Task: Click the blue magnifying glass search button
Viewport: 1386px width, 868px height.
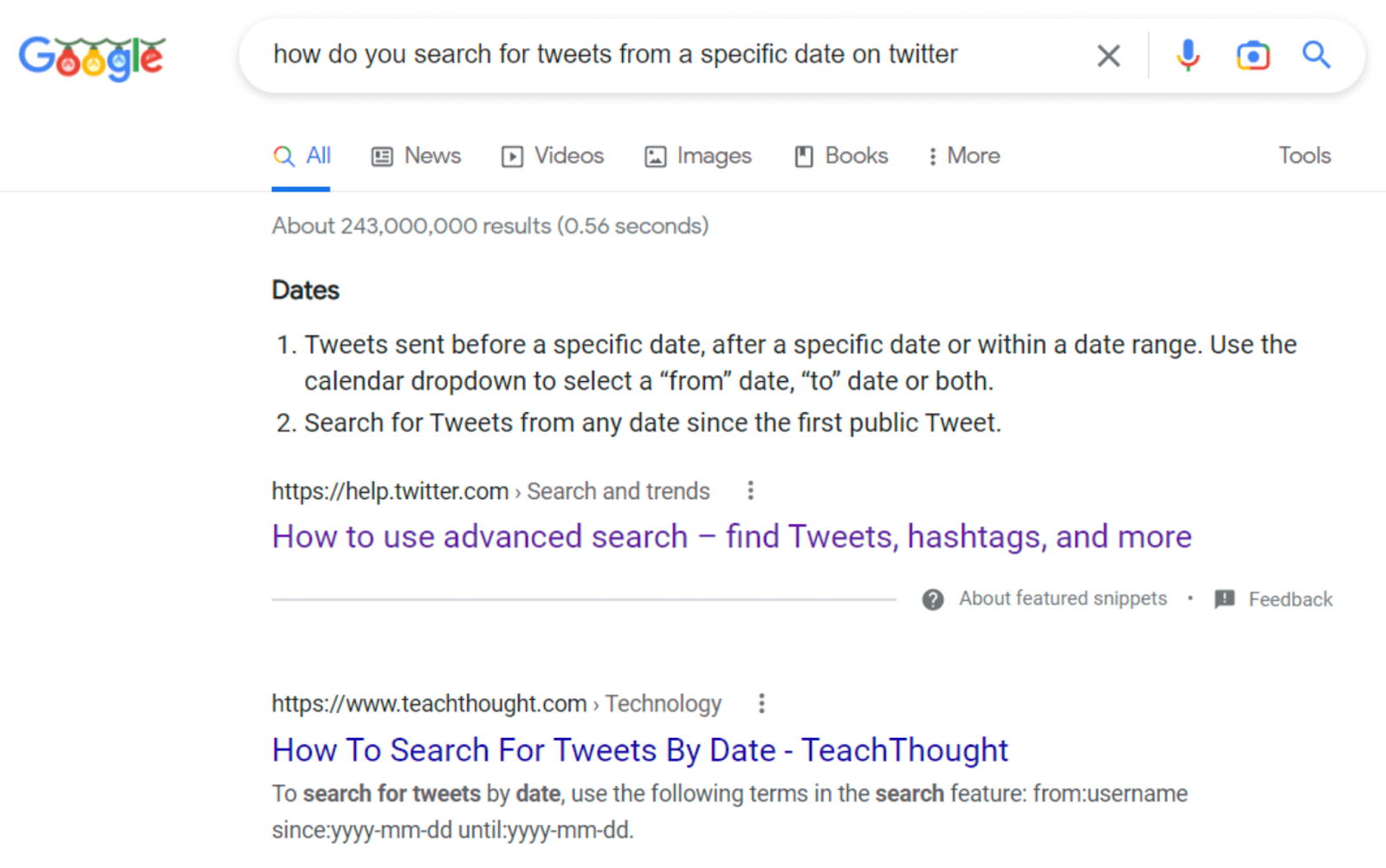Action: tap(1316, 55)
